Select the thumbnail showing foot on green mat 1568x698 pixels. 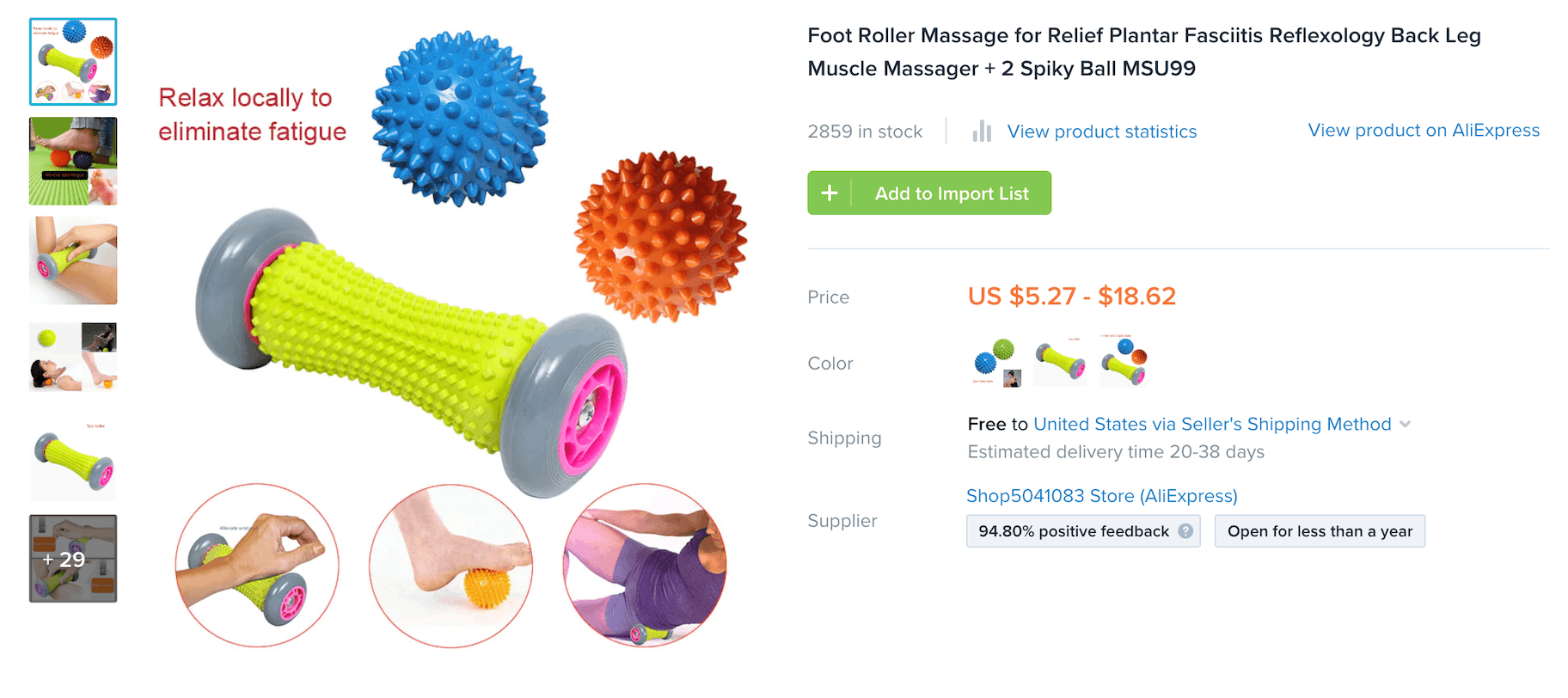[x=73, y=162]
